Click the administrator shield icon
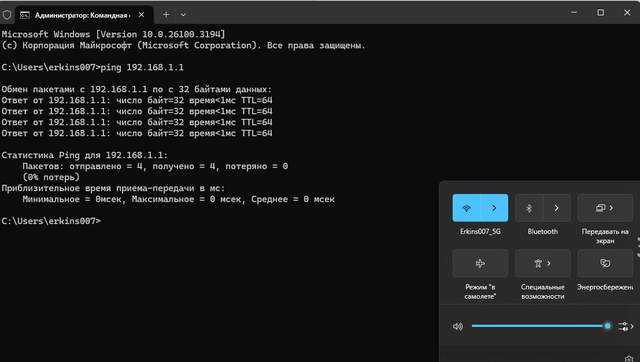Screen dimensions: 640x362 7,15
